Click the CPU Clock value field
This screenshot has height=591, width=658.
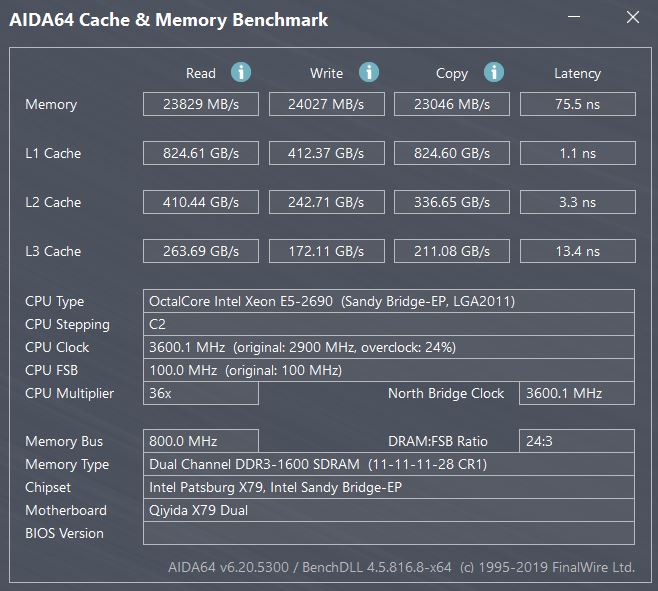389,347
